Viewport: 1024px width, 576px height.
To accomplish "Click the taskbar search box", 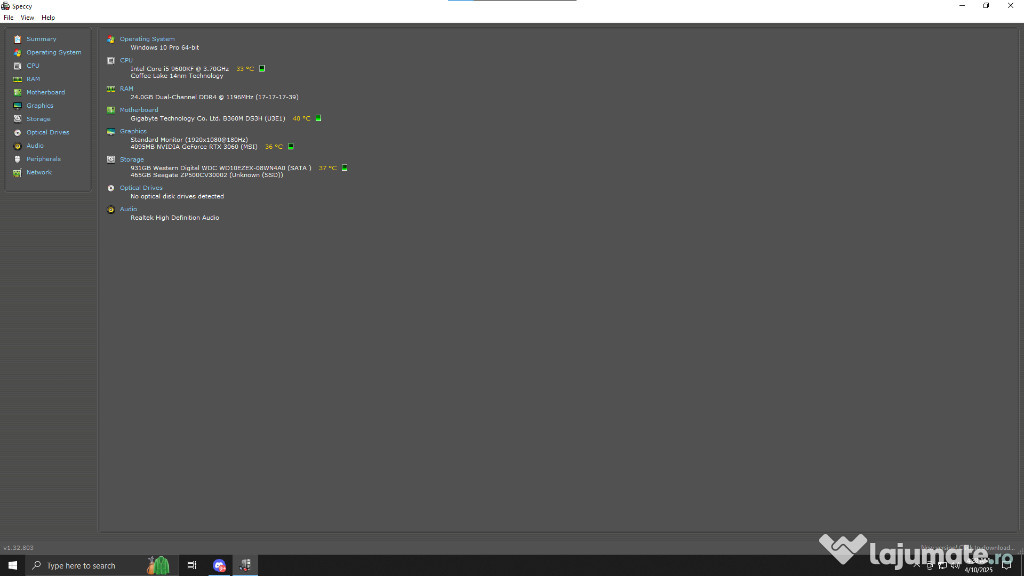I will click(x=101, y=566).
